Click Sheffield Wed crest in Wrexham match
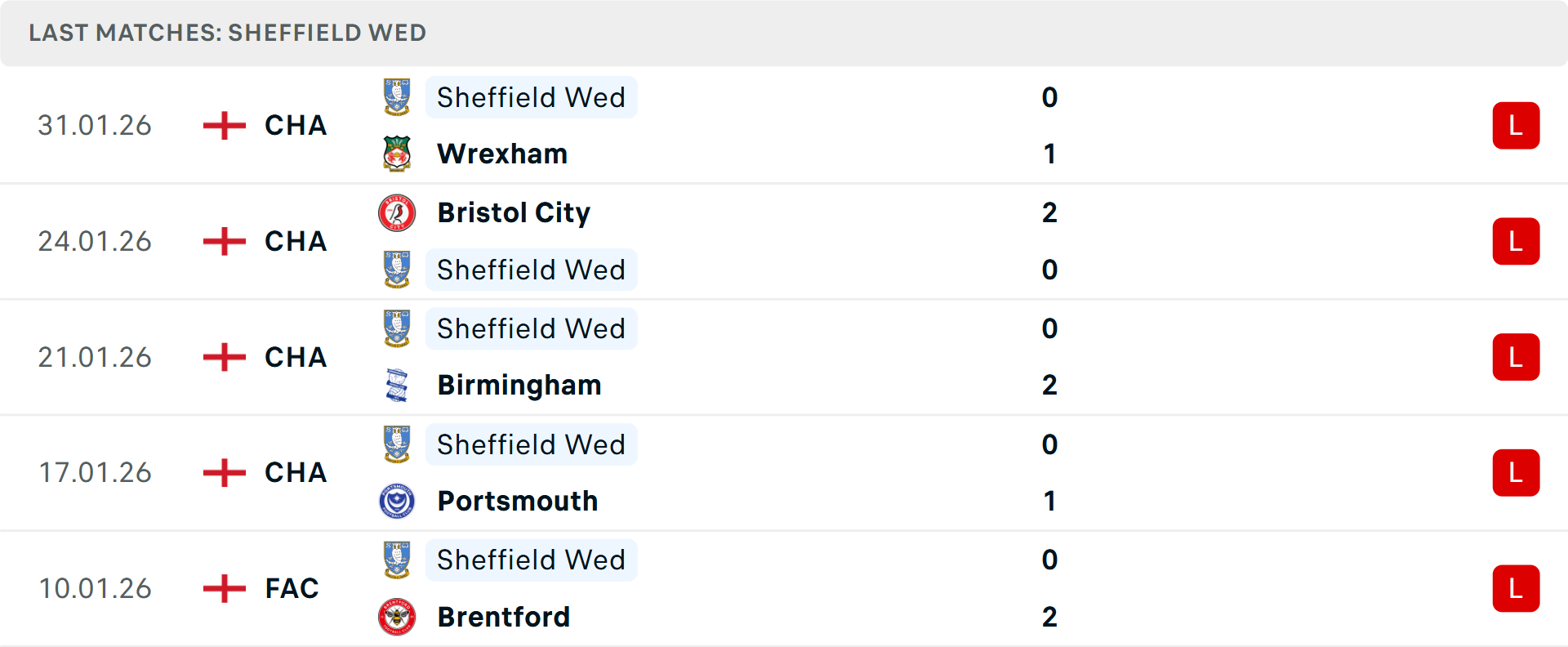Viewport: 1568px width, 647px height. 397,96
